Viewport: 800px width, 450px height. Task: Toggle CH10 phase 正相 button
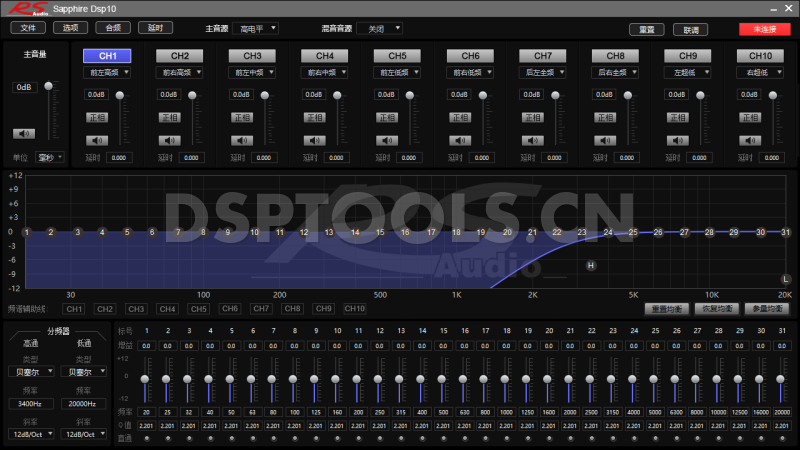pyautogui.click(x=749, y=117)
